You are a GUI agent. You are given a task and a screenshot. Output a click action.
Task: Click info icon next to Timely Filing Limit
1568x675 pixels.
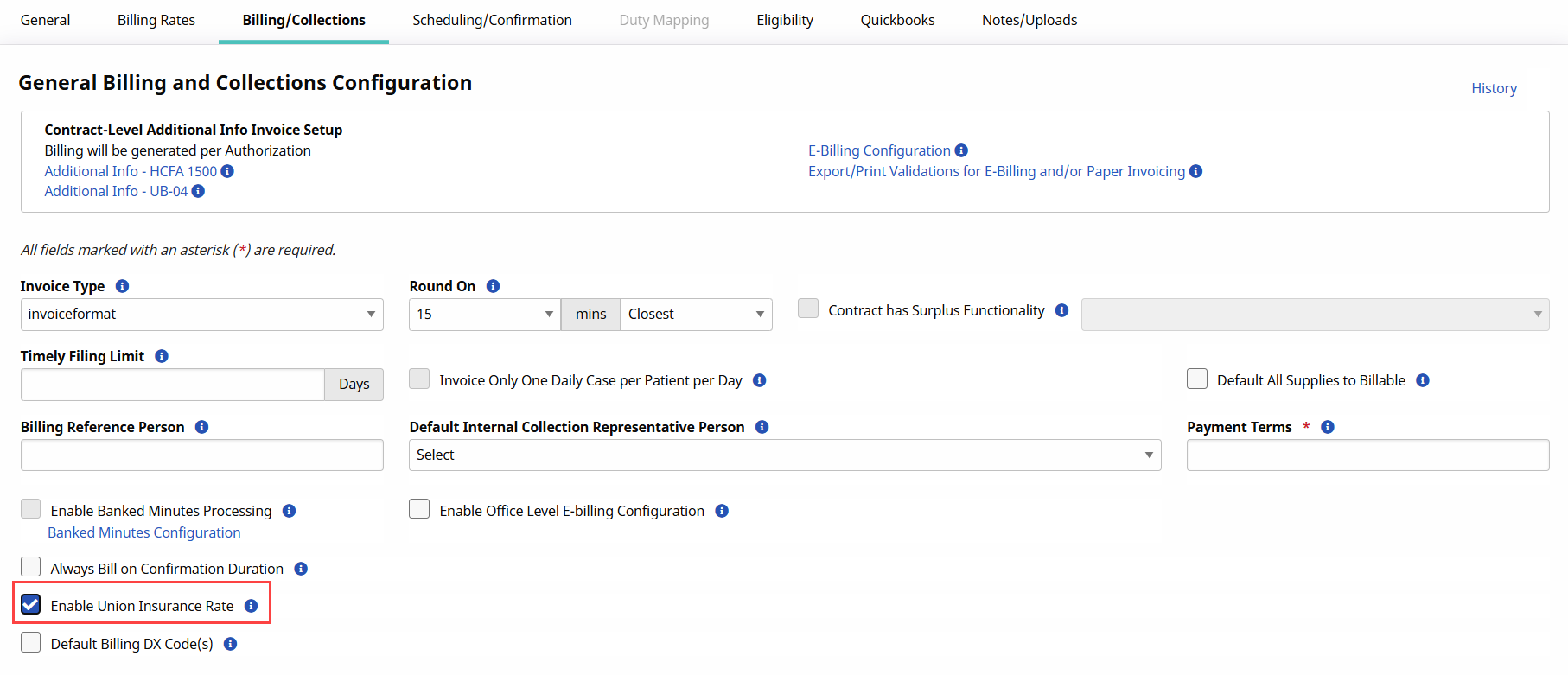[x=162, y=356]
